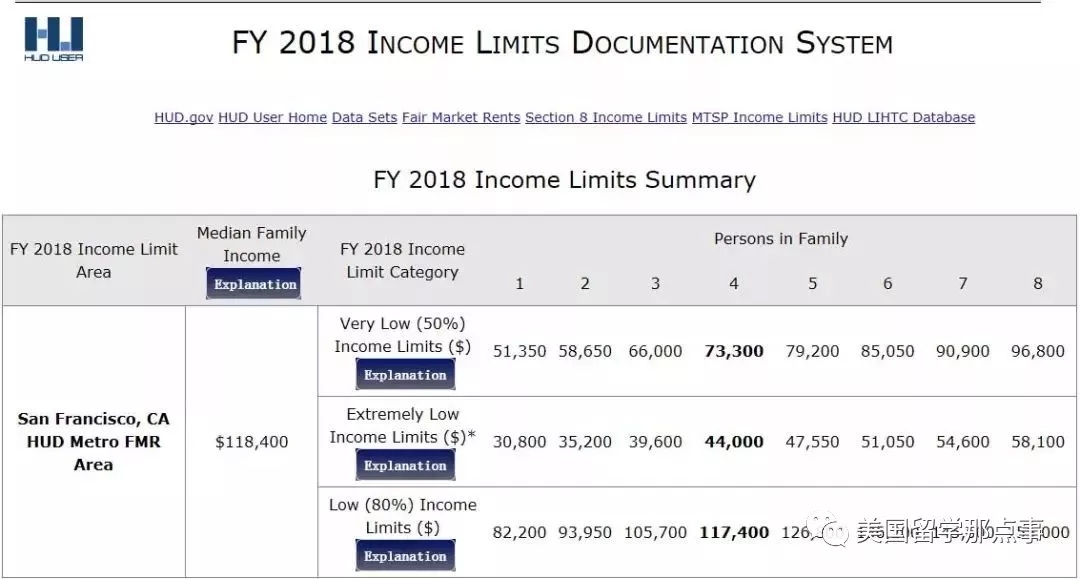The image size is (1080, 579).
Task: Open the Fair Market Rents link
Action: 461,117
